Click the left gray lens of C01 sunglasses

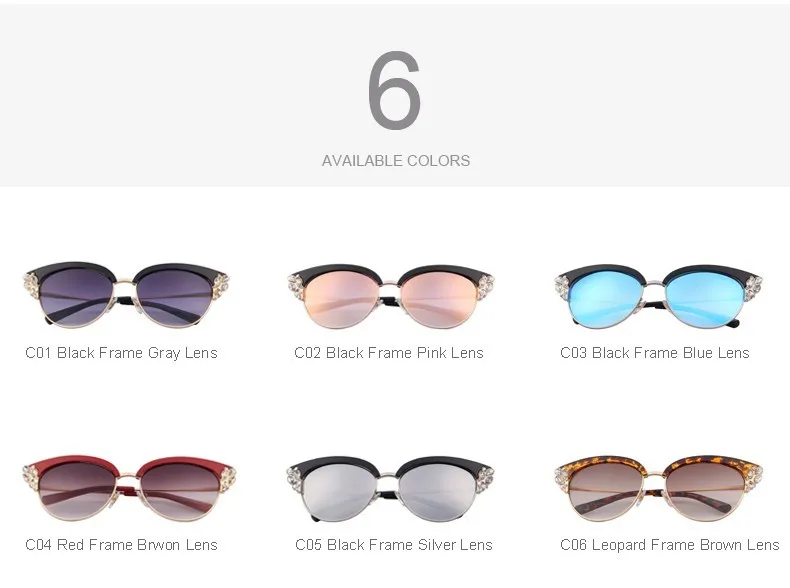[x=76, y=297]
